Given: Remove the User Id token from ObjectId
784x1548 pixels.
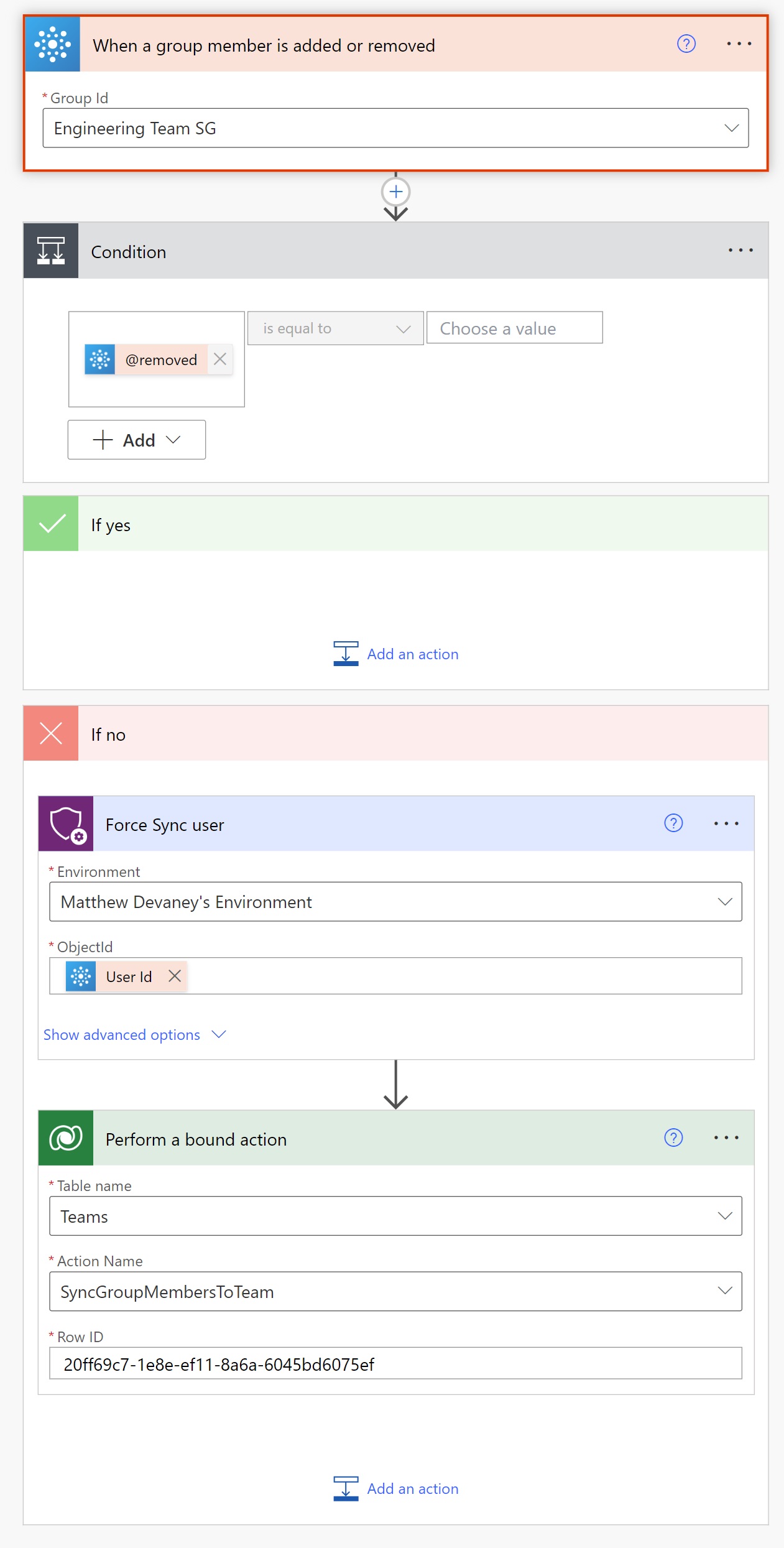Looking at the screenshot, I should click(x=175, y=976).
